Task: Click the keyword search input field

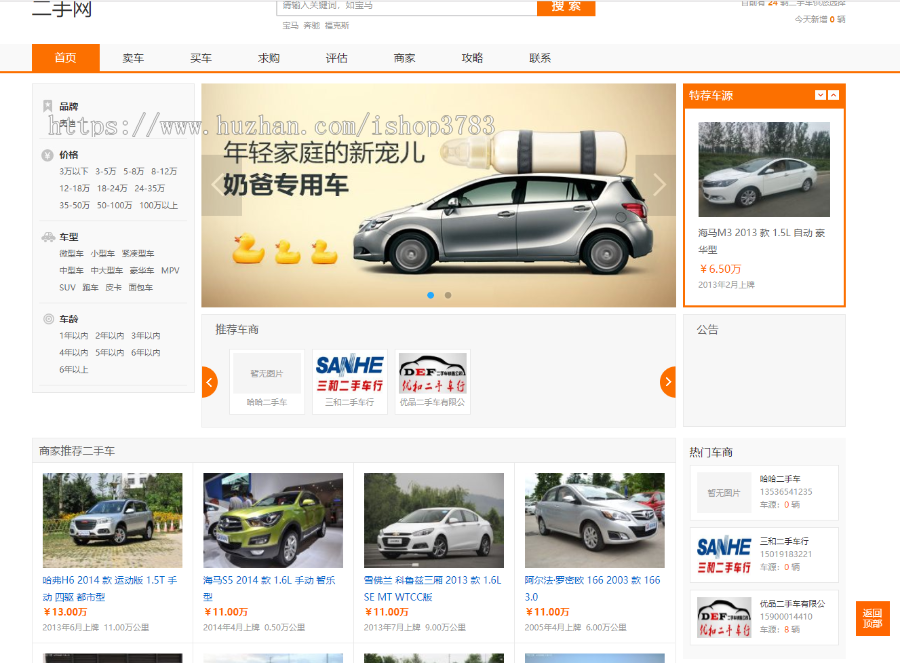Action: click(x=405, y=6)
